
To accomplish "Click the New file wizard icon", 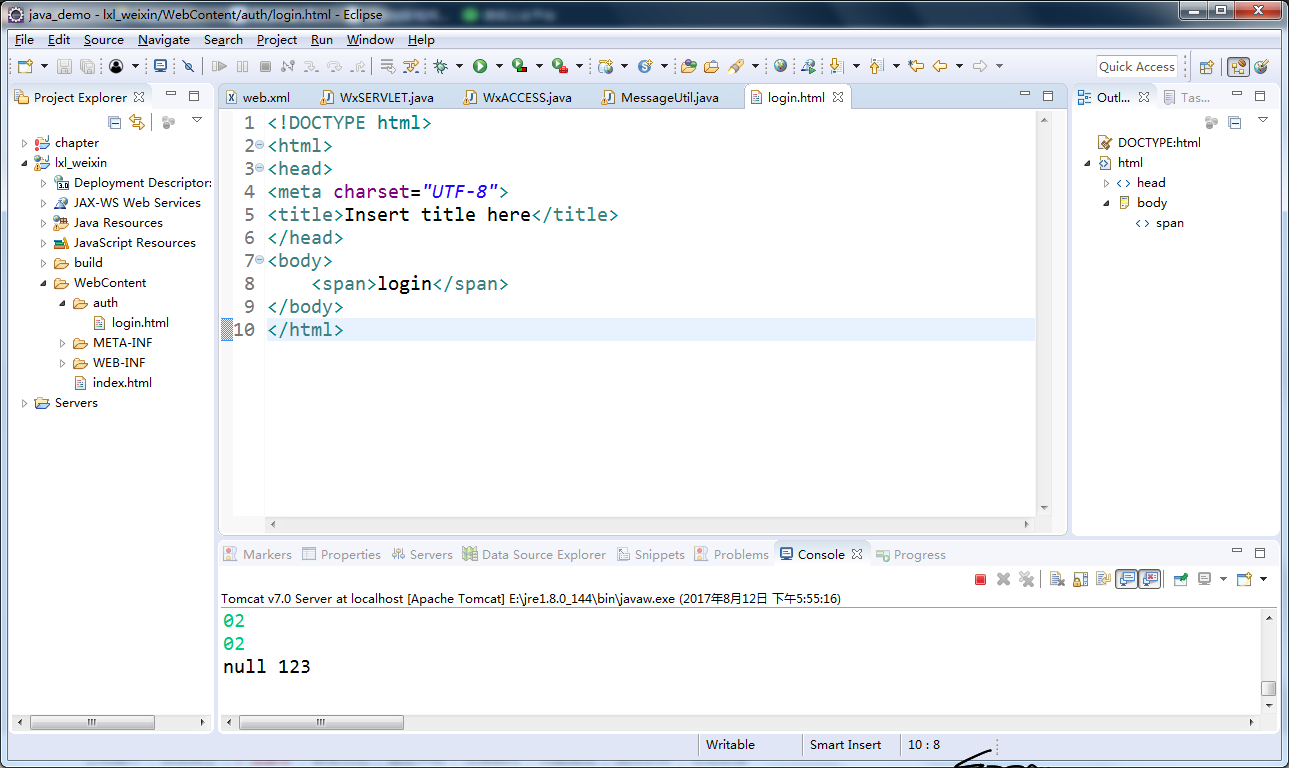I will click(x=25, y=66).
